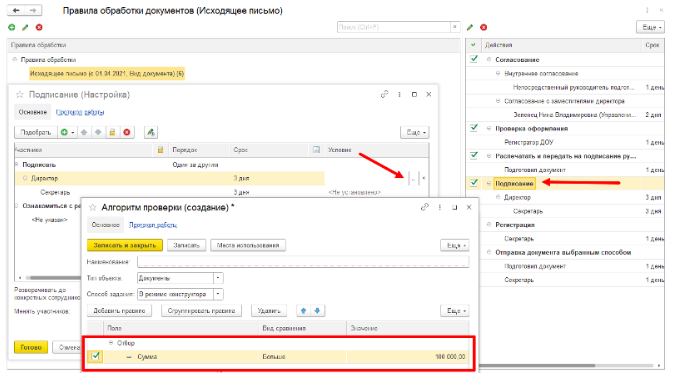Viewport: 673px width, 376px height.
Task: Select Исходящее письмо rule row
Action: 107,73
